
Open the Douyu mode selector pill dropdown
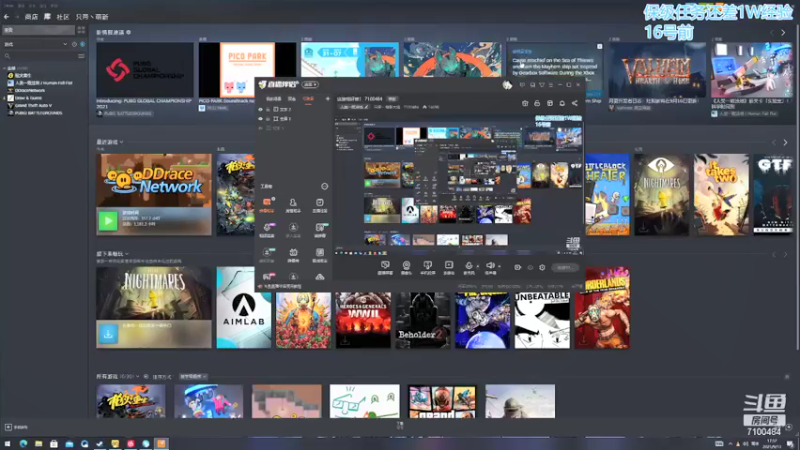pos(310,84)
